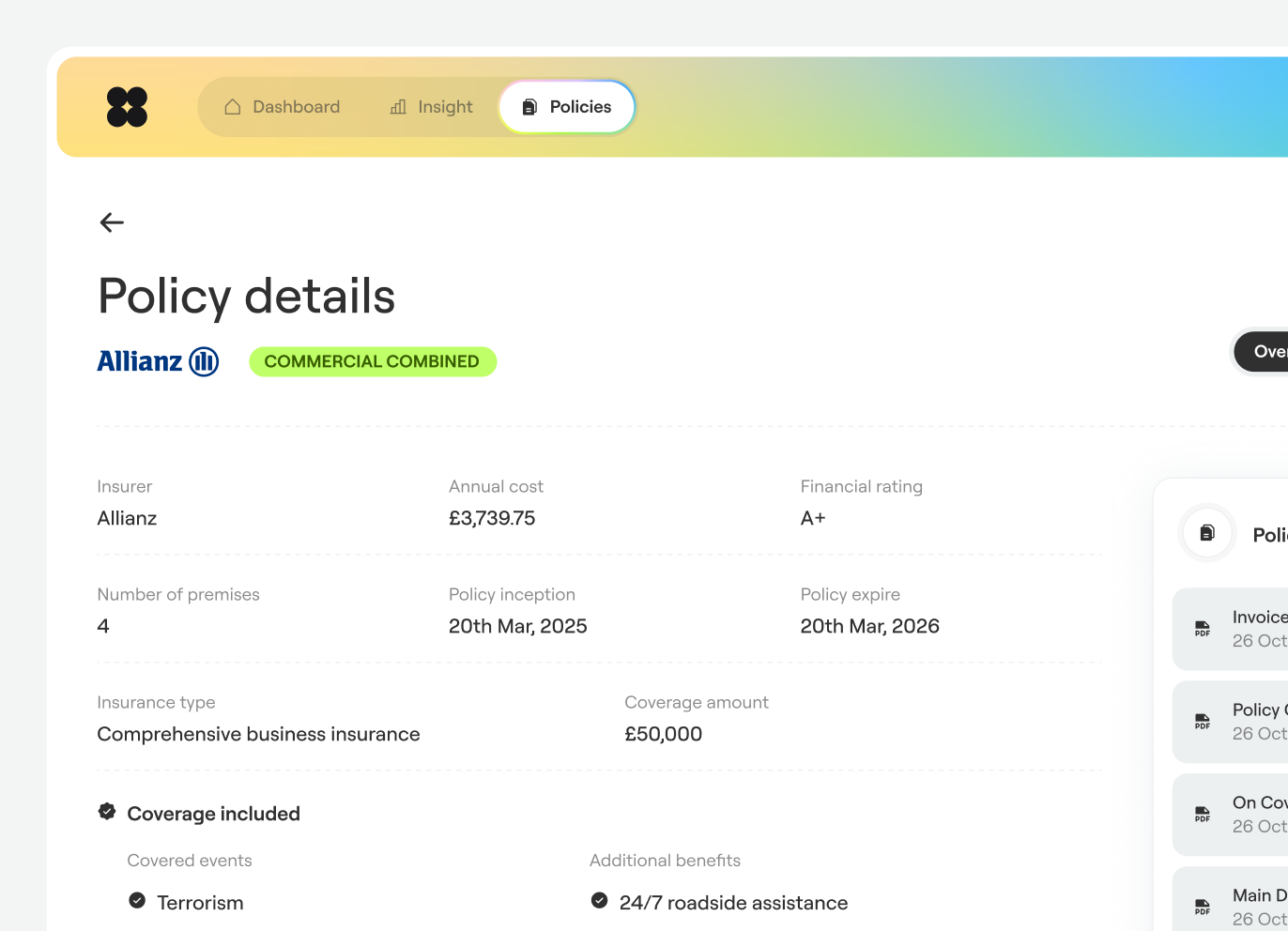The image size is (1288, 931).
Task: Click the Policies document icon in nav
Action: point(529,107)
